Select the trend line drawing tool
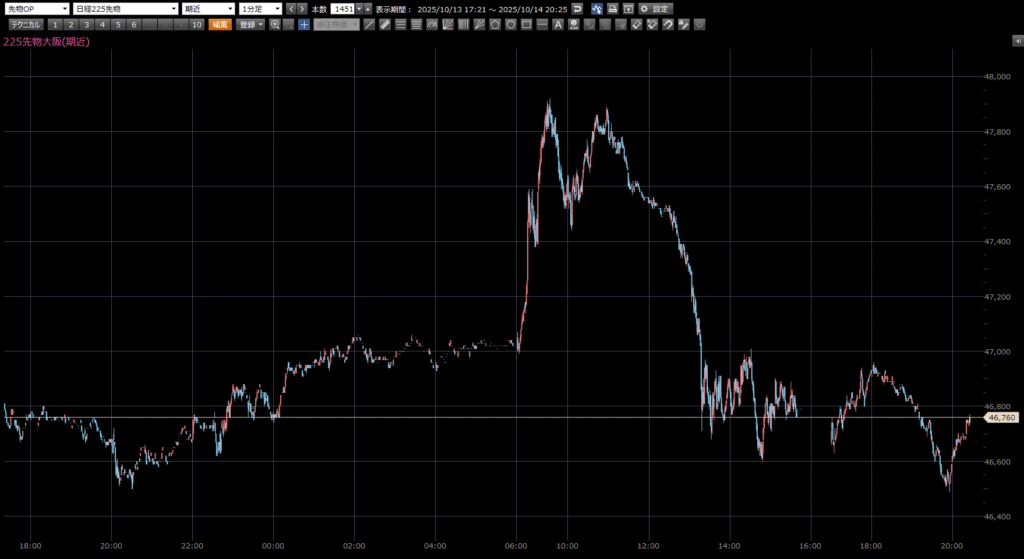This screenshot has width=1024, height=559. (x=370, y=24)
